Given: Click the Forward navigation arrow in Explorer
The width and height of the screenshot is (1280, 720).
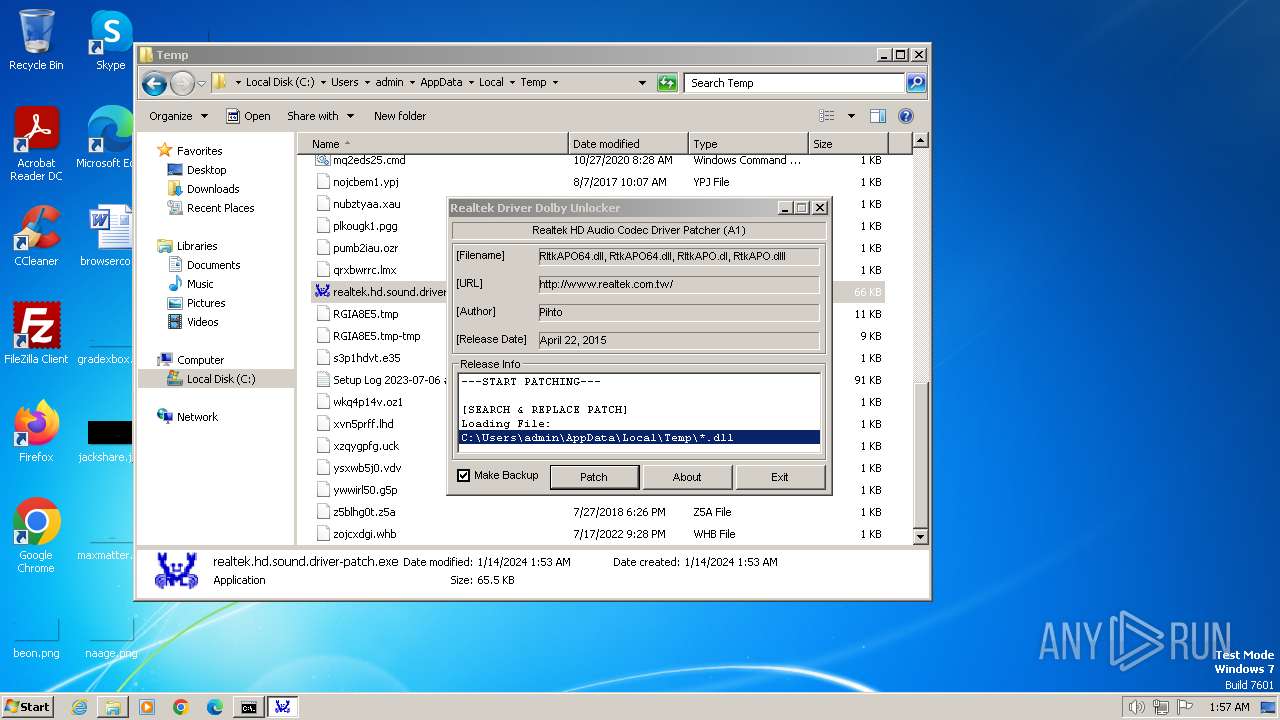Looking at the screenshot, I should coord(182,83).
